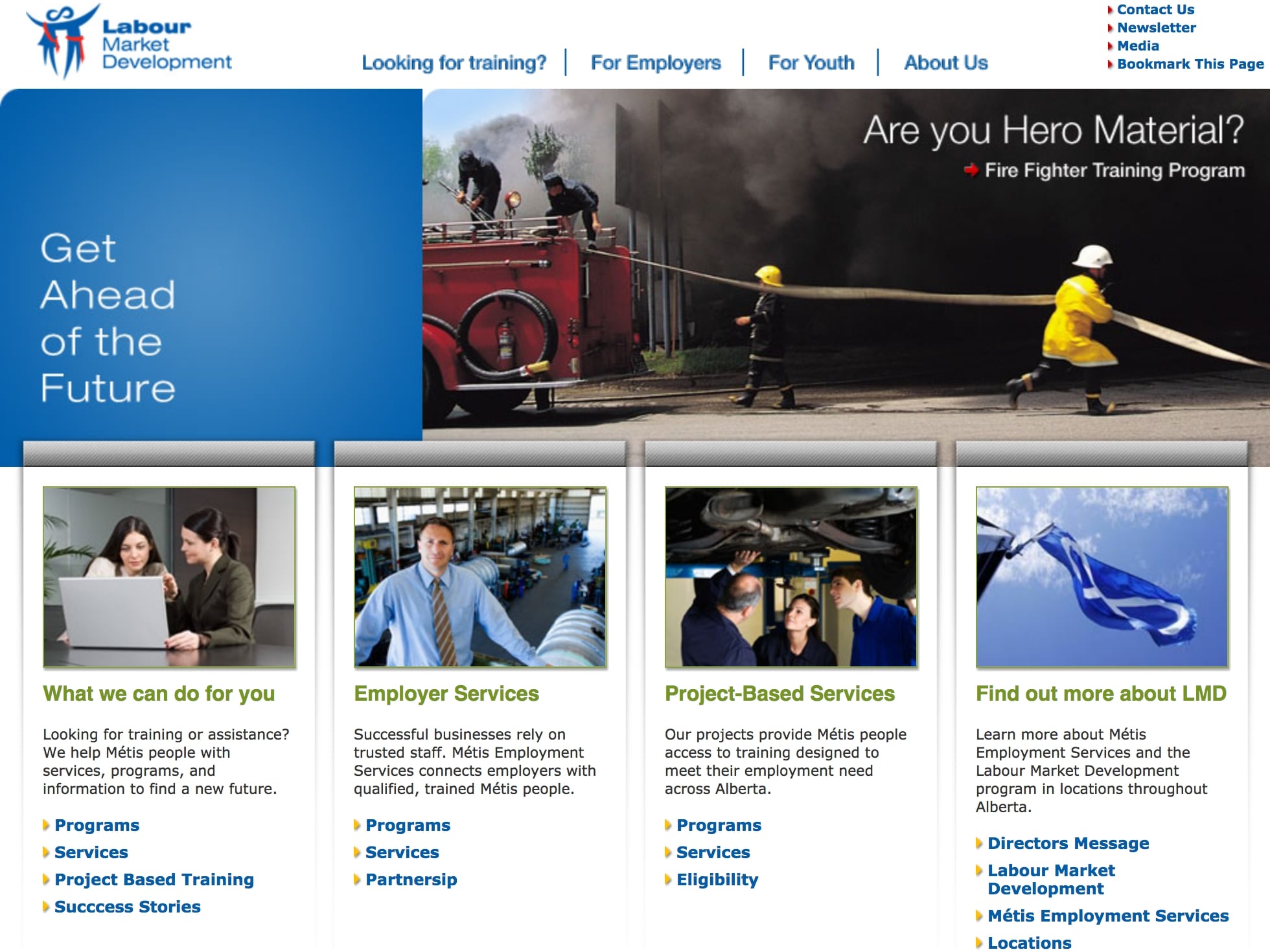Open the For Employers menu
The height and width of the screenshot is (952, 1270).
(x=656, y=63)
